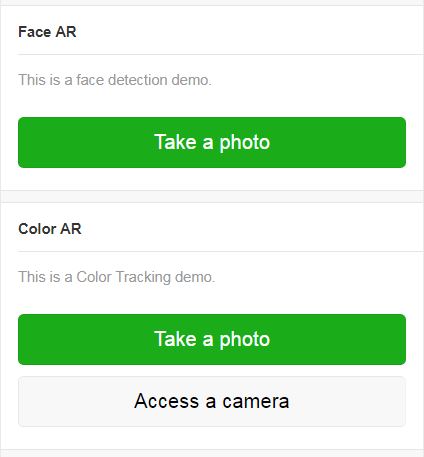Select the Color AR heading
This screenshot has height=457, width=424.
pyautogui.click(x=50, y=229)
